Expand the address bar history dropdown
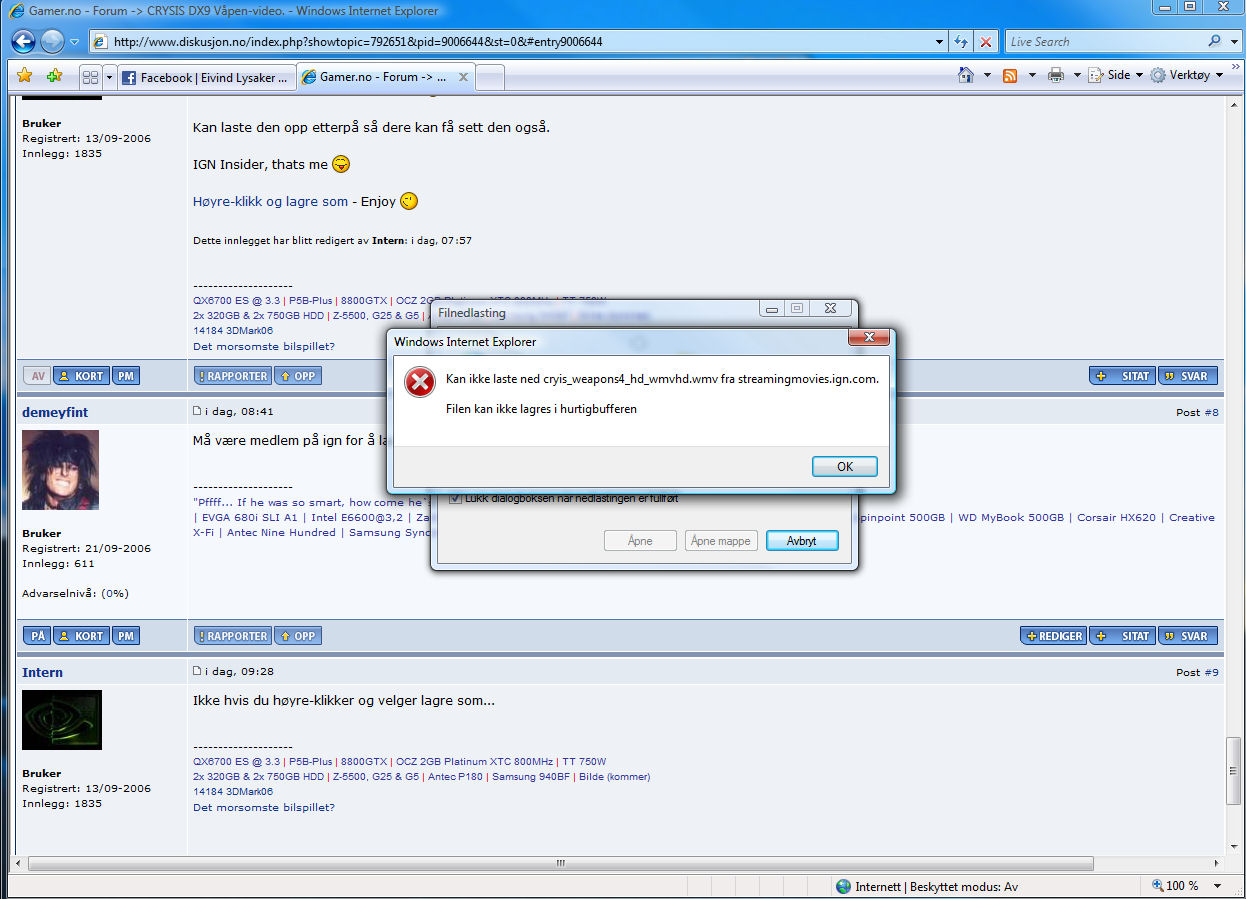 939,42
